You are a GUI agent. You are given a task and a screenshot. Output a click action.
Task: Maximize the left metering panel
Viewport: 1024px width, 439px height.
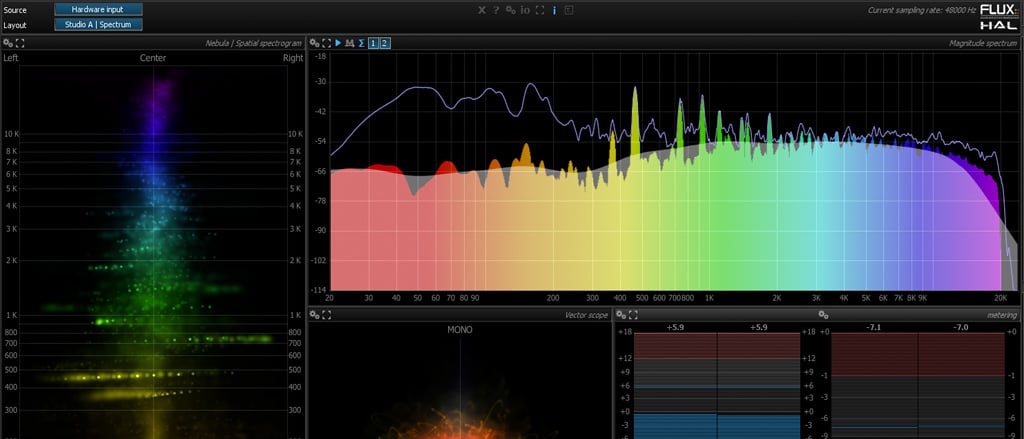pyautogui.click(x=633, y=315)
